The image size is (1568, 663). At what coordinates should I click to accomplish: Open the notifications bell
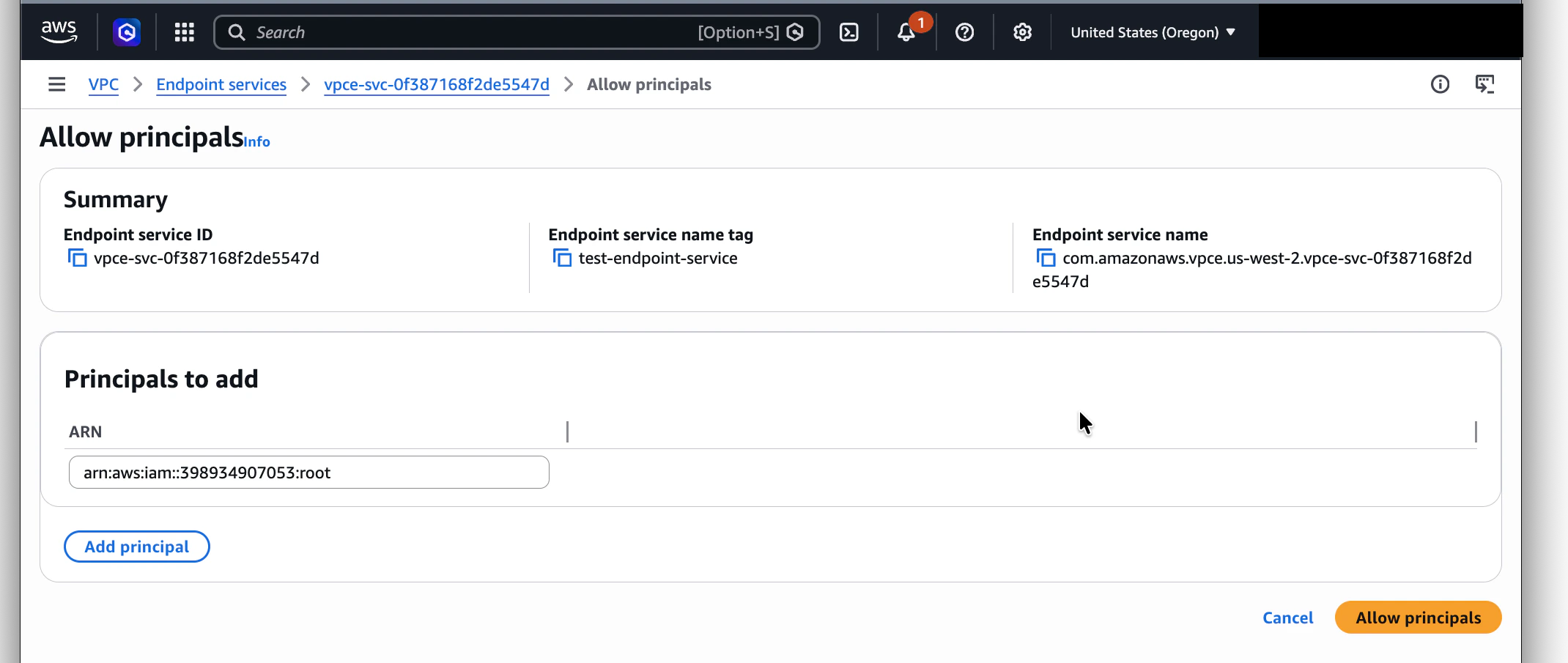point(907,32)
